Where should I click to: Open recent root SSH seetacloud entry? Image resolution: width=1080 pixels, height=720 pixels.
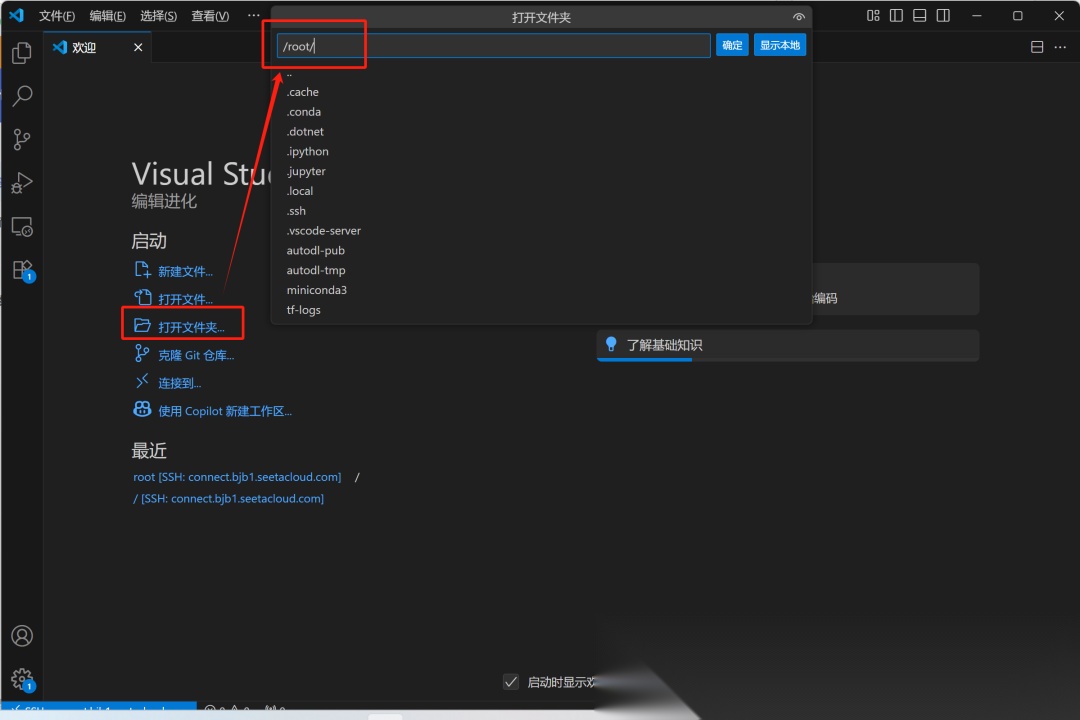(x=237, y=477)
